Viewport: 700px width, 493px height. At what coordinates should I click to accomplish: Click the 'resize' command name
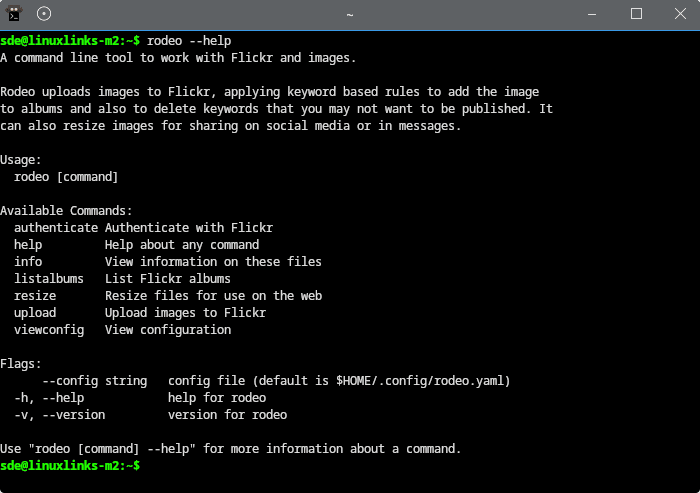[35, 296]
